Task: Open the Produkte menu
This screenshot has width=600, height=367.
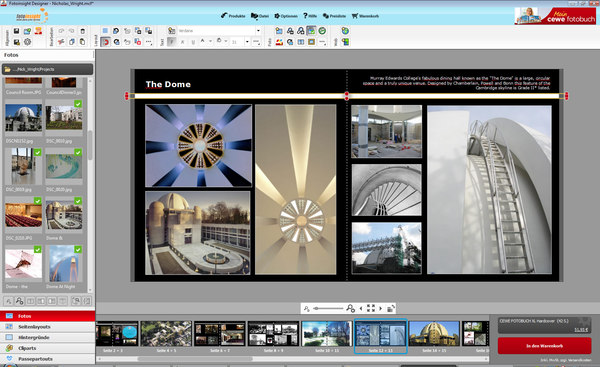Action: pyautogui.click(x=233, y=16)
